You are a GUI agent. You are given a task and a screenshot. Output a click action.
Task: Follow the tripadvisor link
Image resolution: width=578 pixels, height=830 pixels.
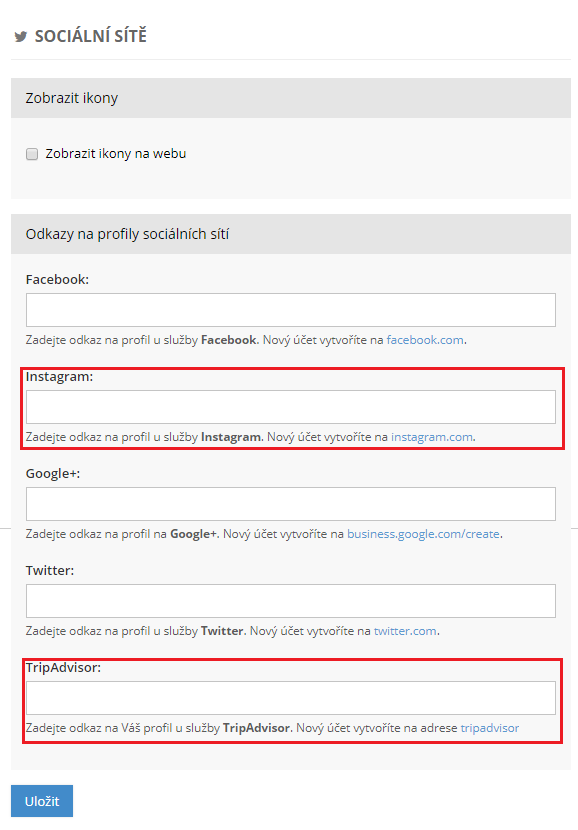(490, 728)
